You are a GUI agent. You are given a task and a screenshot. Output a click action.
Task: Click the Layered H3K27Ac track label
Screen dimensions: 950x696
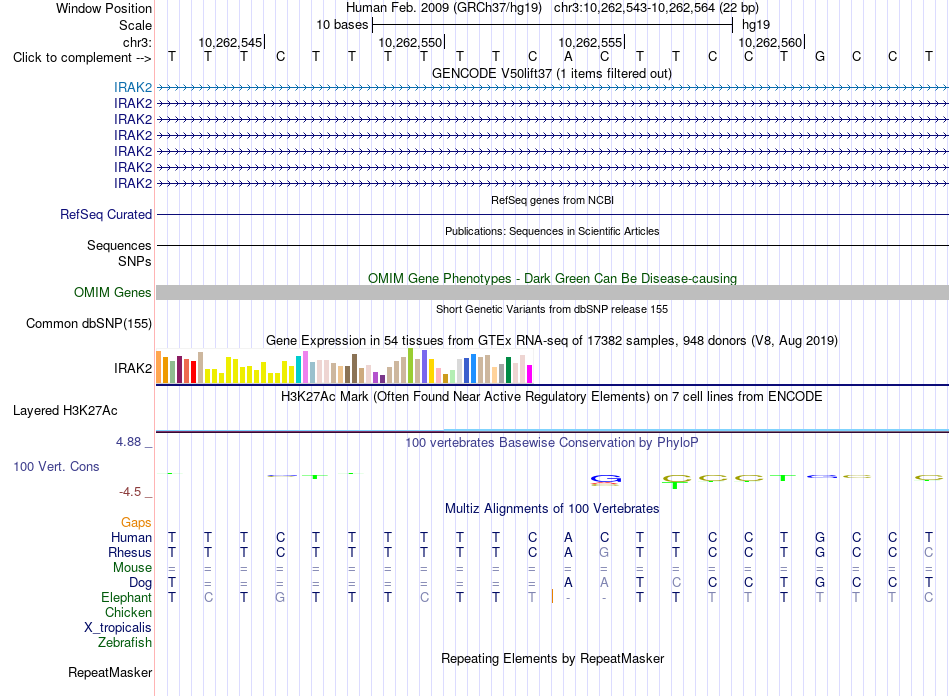click(65, 411)
